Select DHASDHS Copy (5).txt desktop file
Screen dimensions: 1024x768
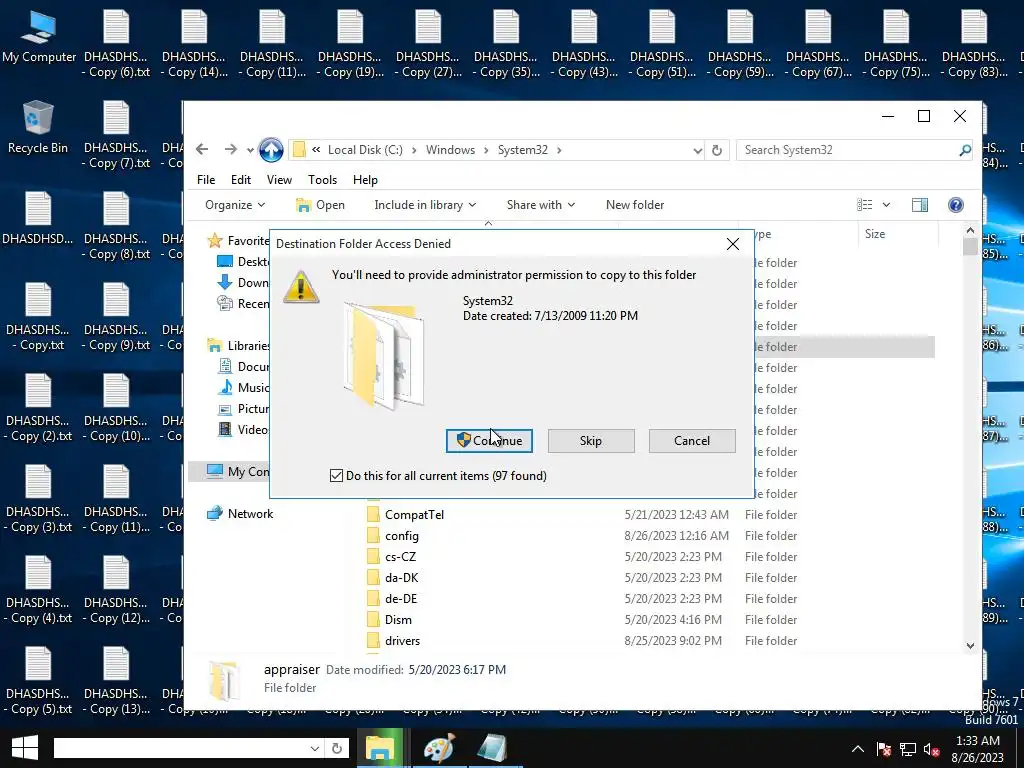point(38,681)
